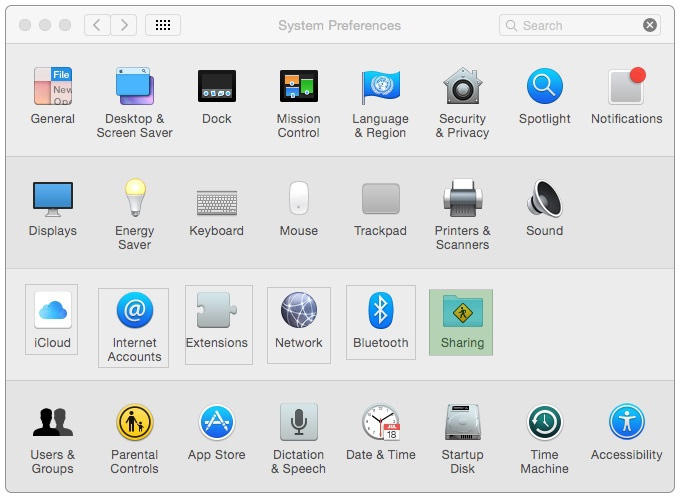Open Dictation & Speech settings
680x498 pixels.
click(x=299, y=439)
